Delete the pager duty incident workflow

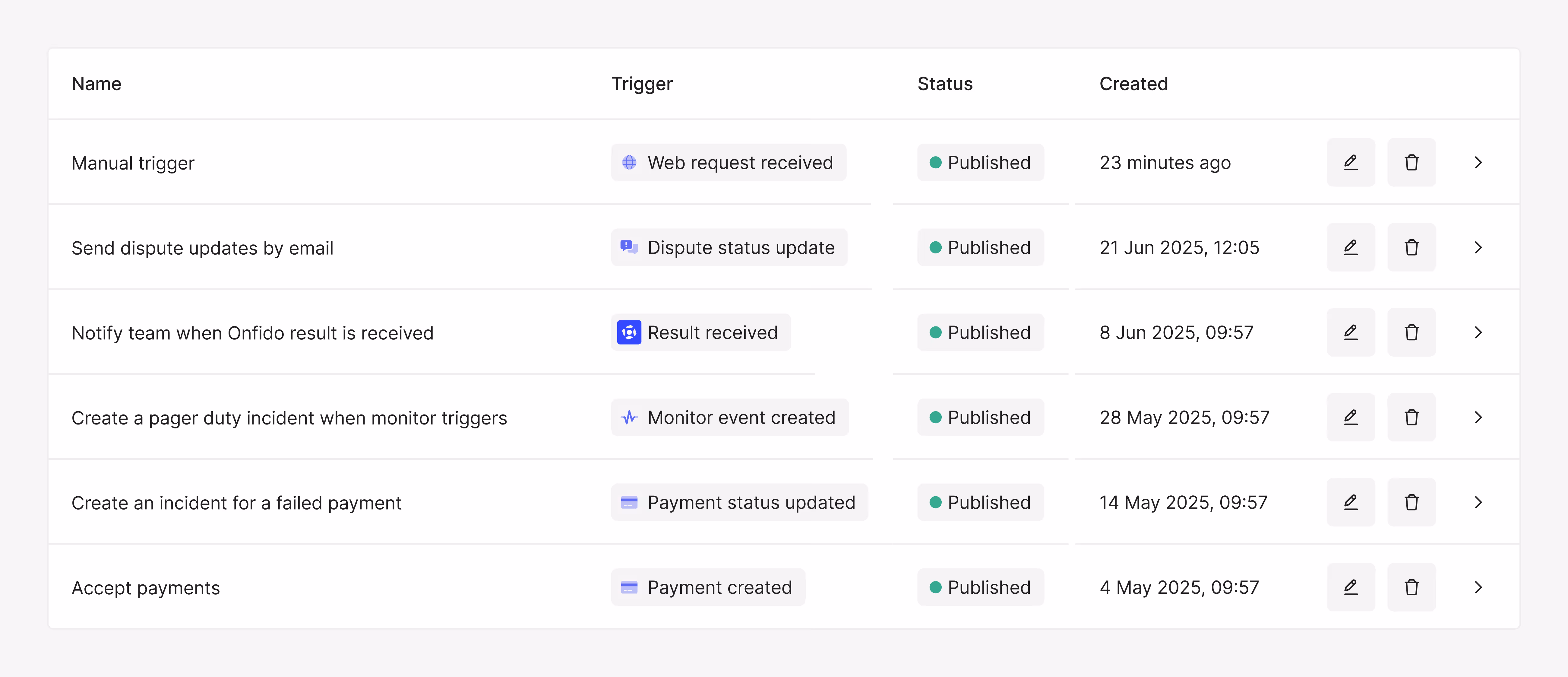pos(1412,417)
